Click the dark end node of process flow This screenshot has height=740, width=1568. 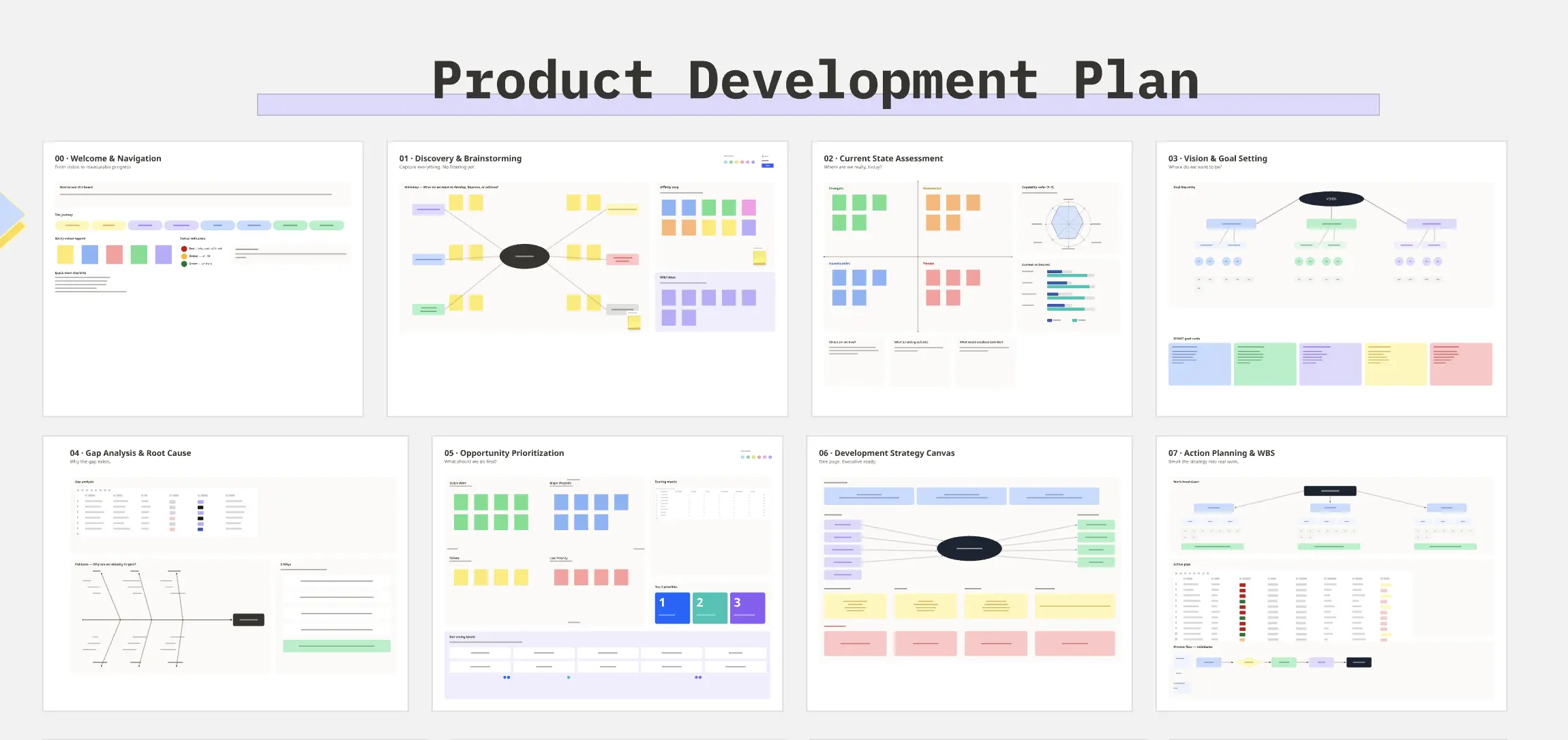coord(1359,662)
